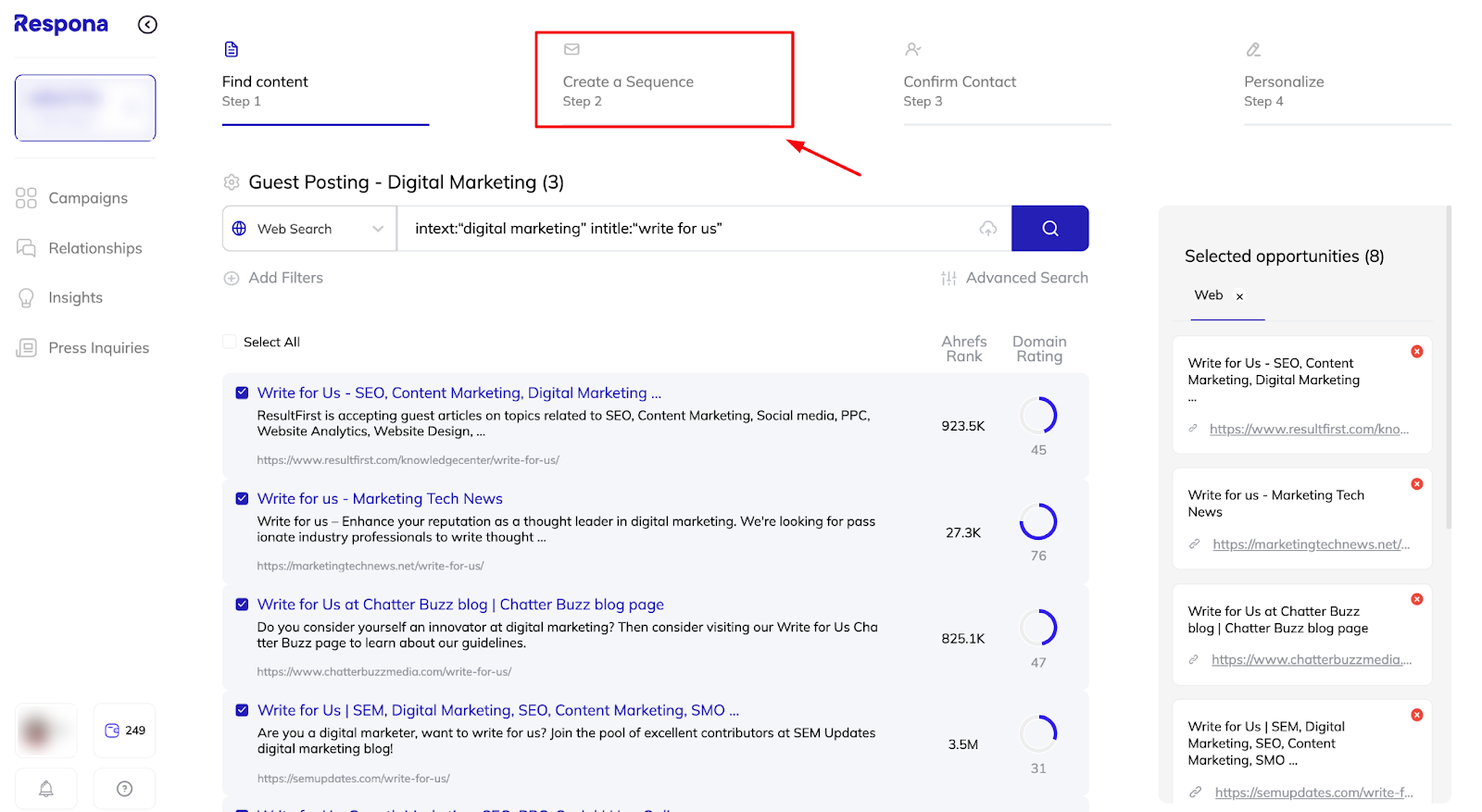Uncheck the ResultFirst SEO result checkbox
The height and width of the screenshot is (812, 1482).
coord(242,393)
